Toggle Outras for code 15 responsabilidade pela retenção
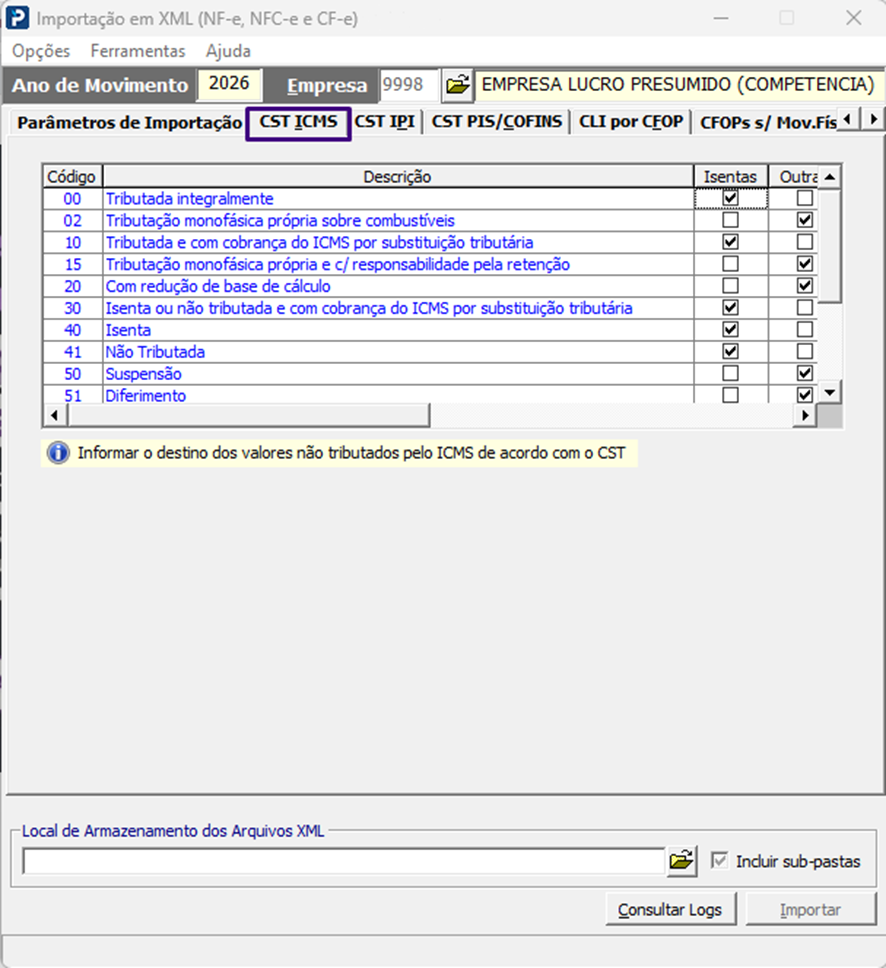The width and height of the screenshot is (886, 968). (805, 264)
